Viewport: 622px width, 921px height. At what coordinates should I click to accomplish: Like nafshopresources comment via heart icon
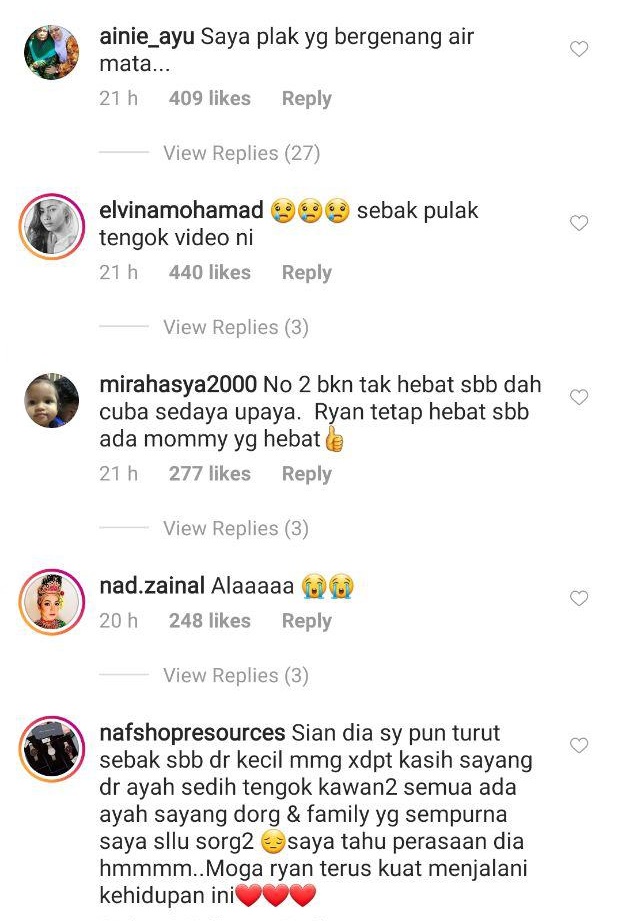coord(579,745)
